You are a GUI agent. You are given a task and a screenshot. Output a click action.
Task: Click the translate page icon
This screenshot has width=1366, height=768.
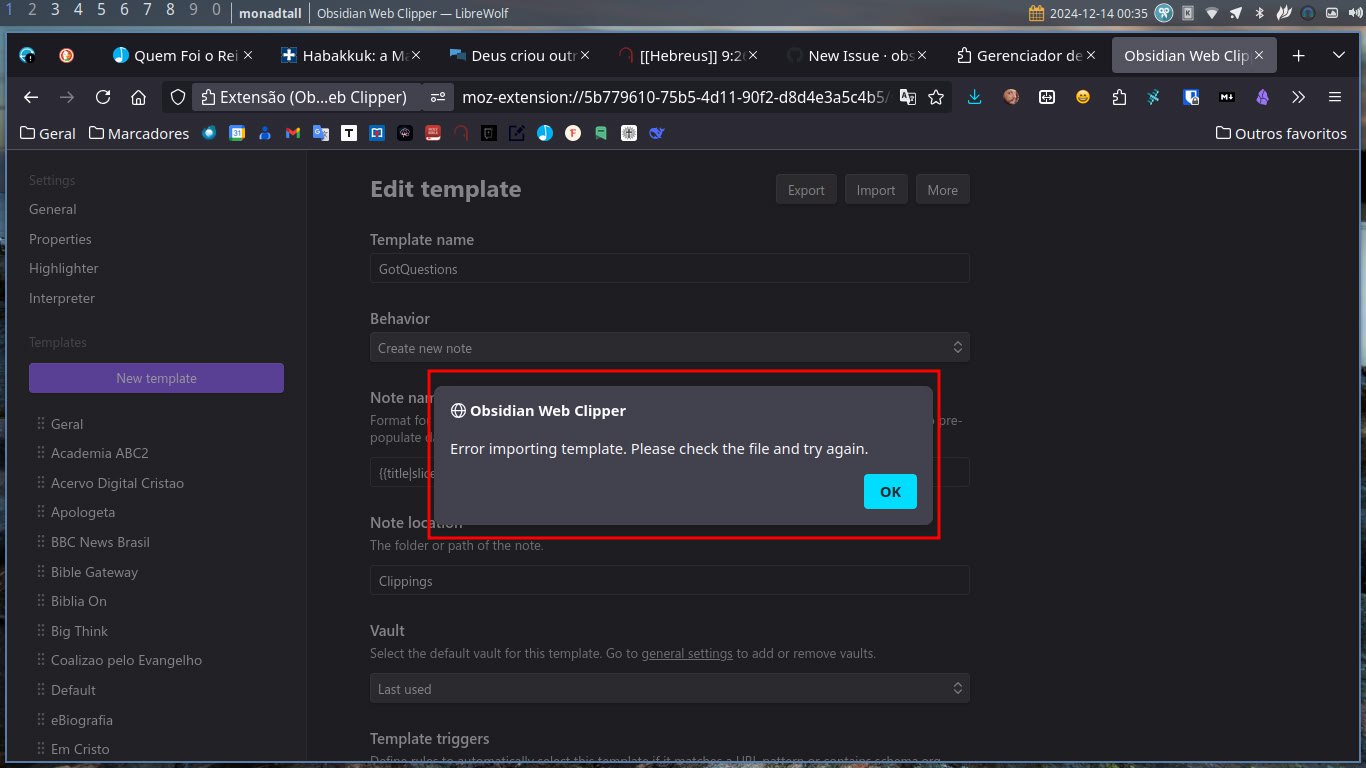coord(907,97)
